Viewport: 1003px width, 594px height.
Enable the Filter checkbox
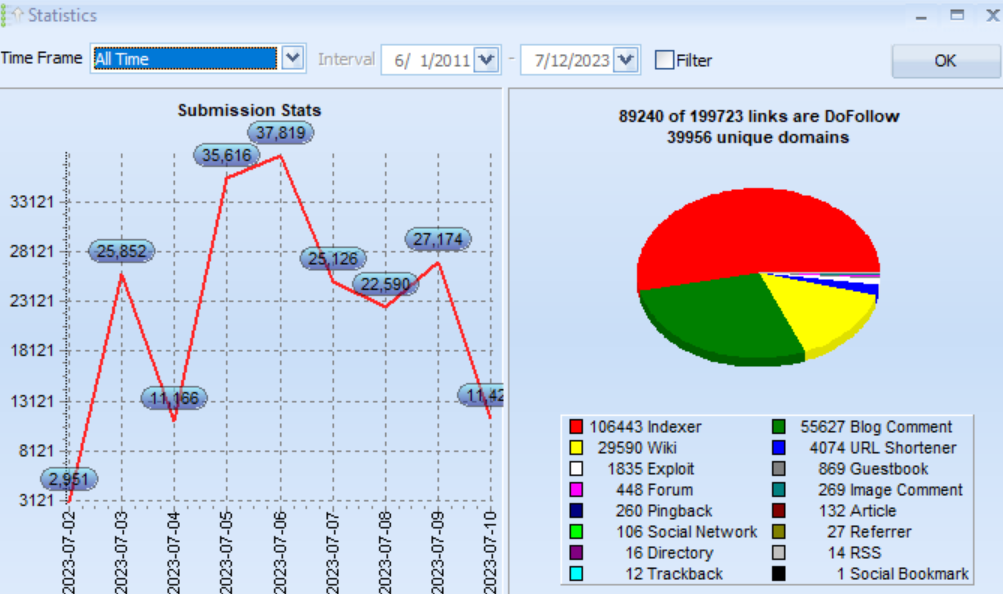[665, 60]
